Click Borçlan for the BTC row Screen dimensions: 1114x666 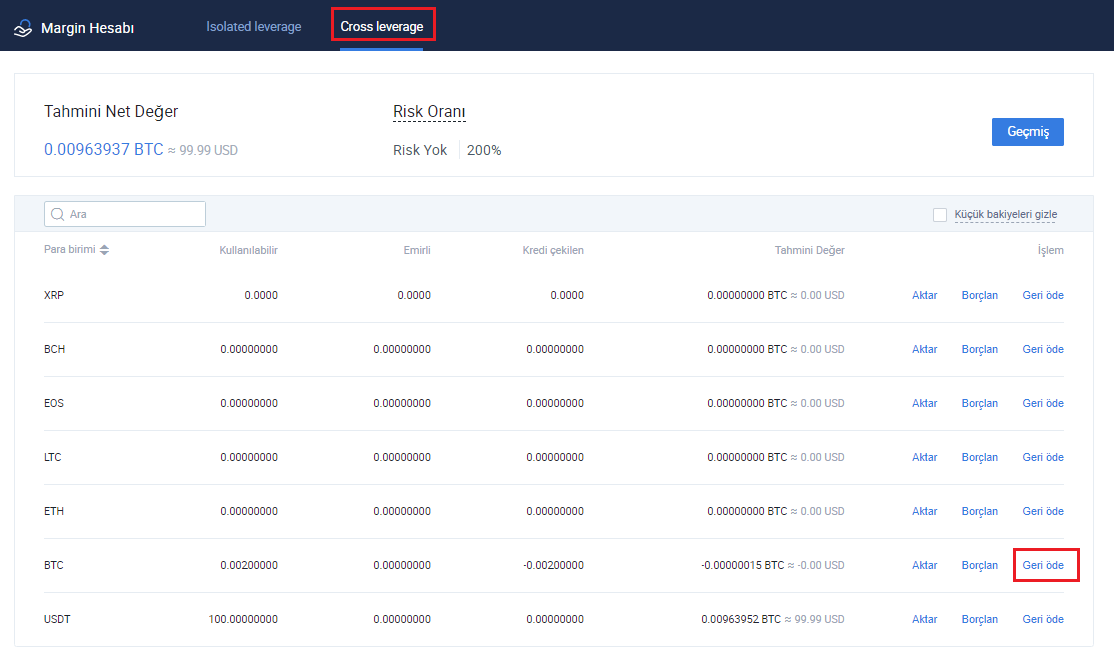[x=980, y=565]
